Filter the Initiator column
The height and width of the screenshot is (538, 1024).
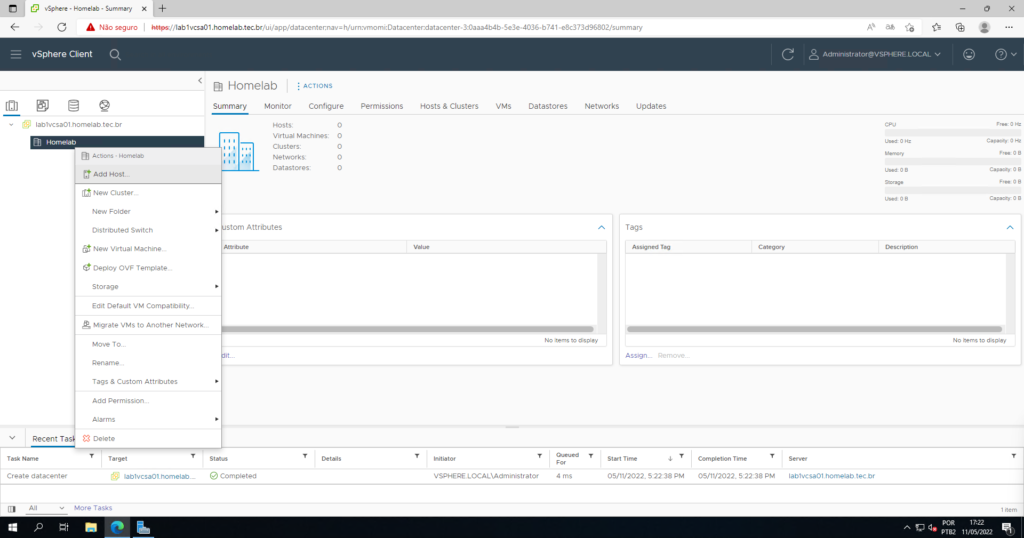click(x=539, y=456)
